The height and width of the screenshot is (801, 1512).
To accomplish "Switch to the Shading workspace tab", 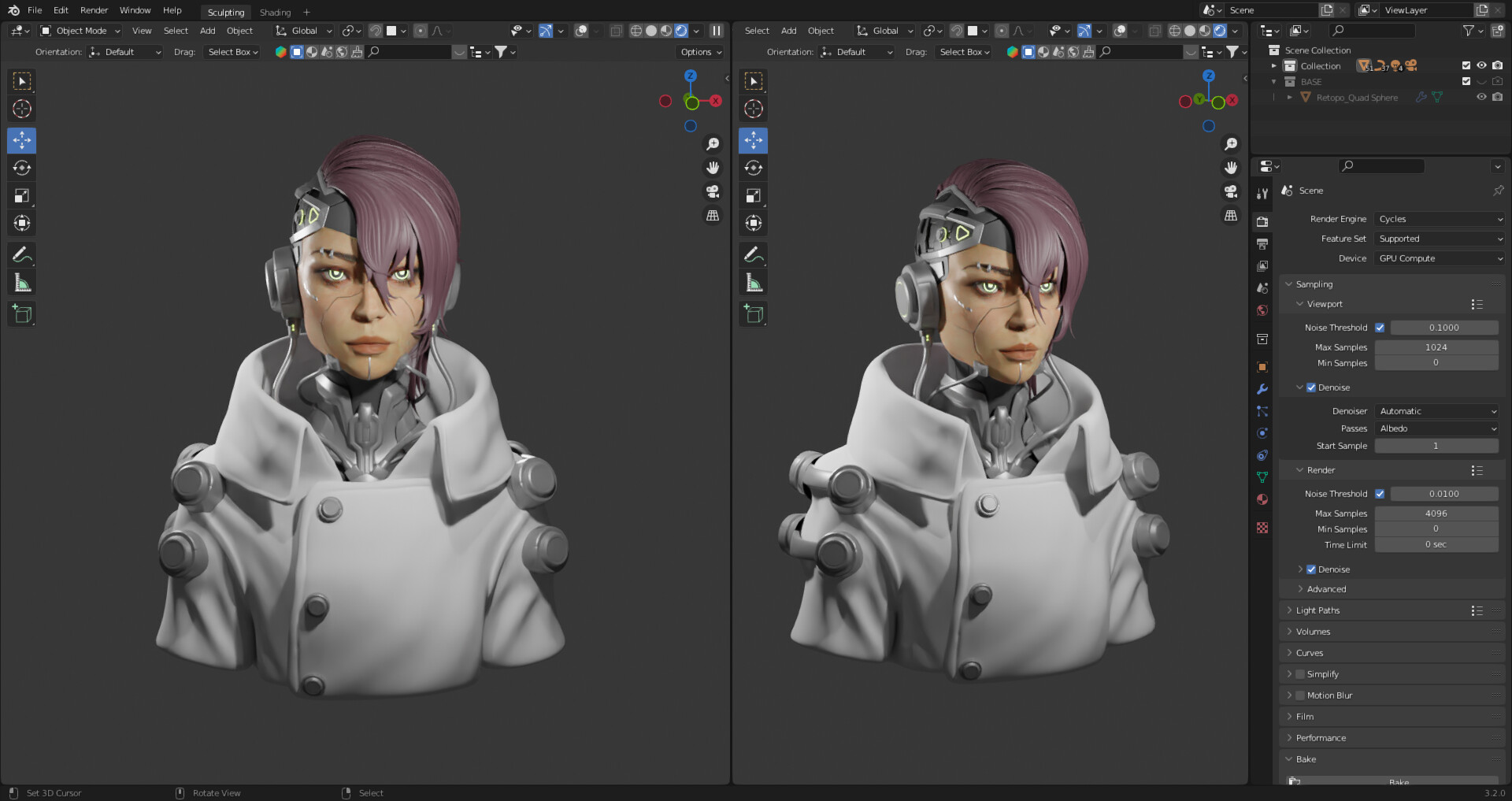I will (275, 12).
